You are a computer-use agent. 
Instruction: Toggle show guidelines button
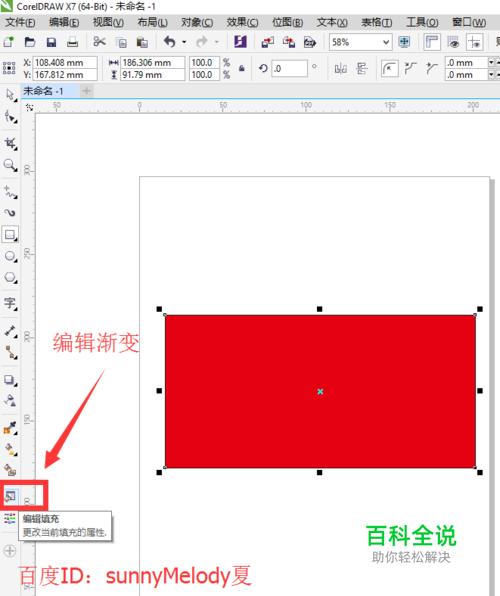[475, 42]
